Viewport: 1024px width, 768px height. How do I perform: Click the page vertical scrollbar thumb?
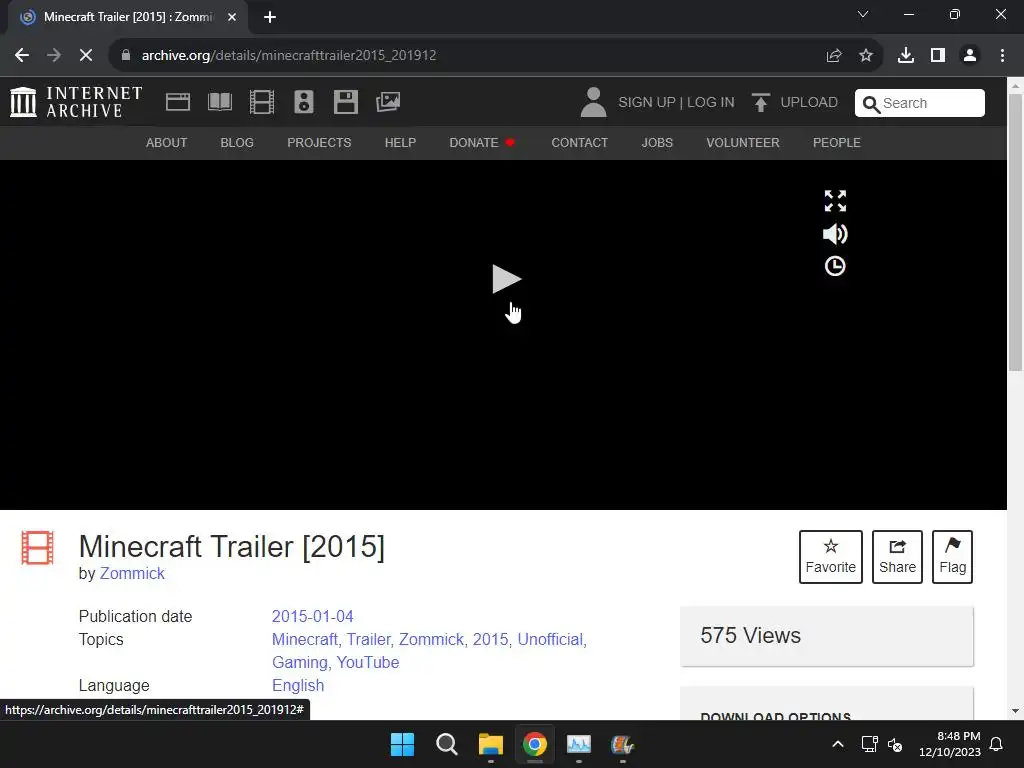click(x=1015, y=232)
